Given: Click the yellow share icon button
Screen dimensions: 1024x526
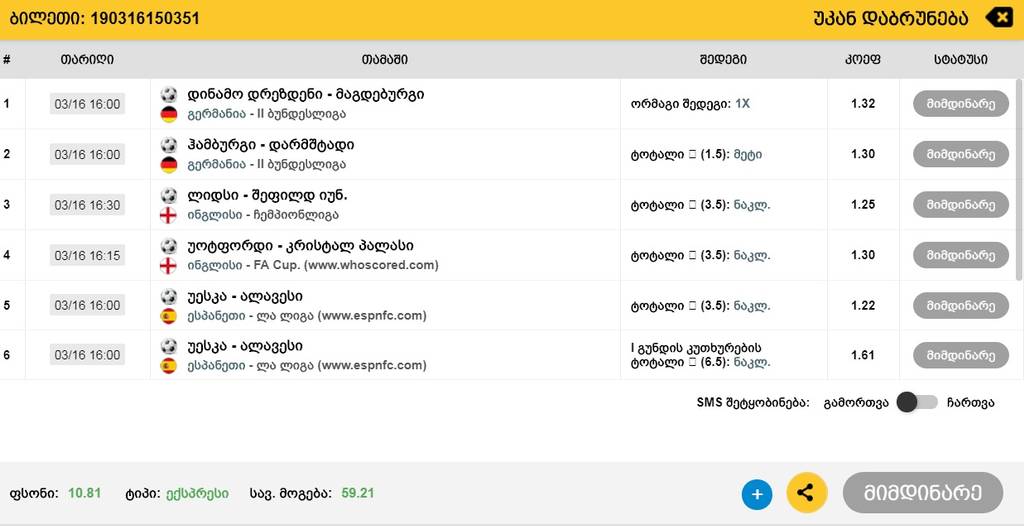Looking at the screenshot, I should pos(807,493).
